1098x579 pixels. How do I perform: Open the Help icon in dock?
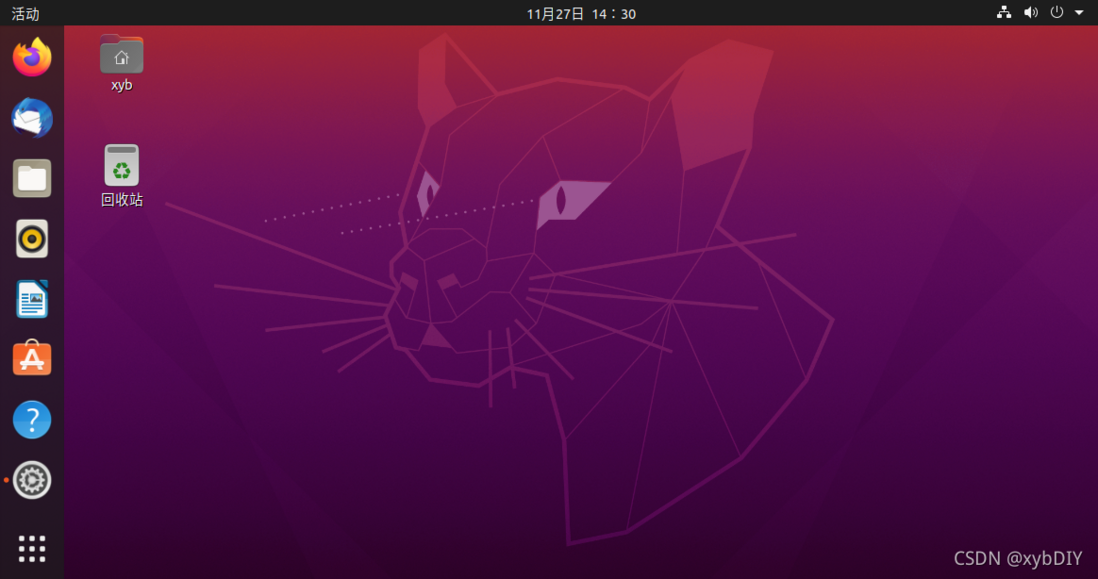[32, 419]
